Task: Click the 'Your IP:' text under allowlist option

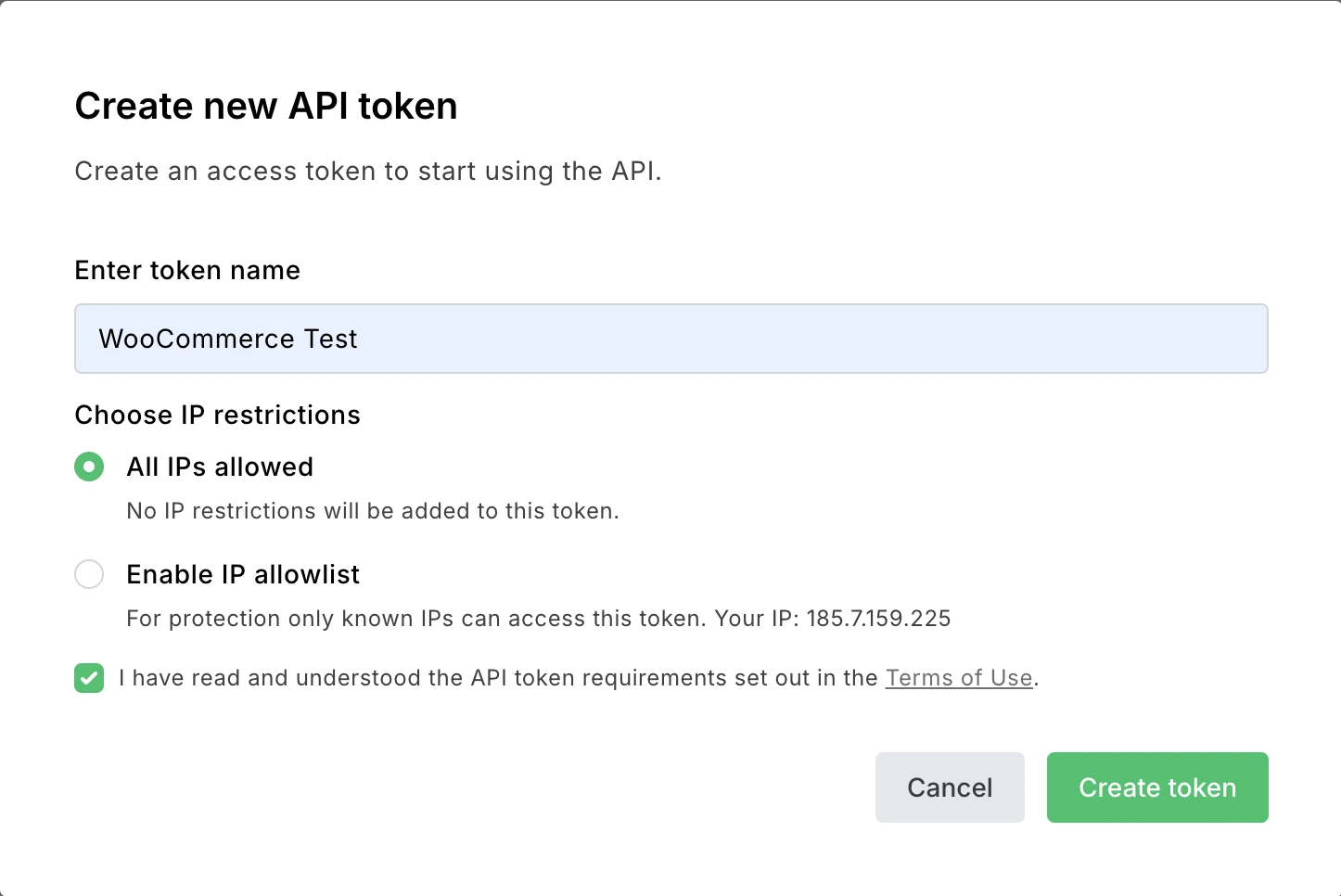Action: pos(756,619)
